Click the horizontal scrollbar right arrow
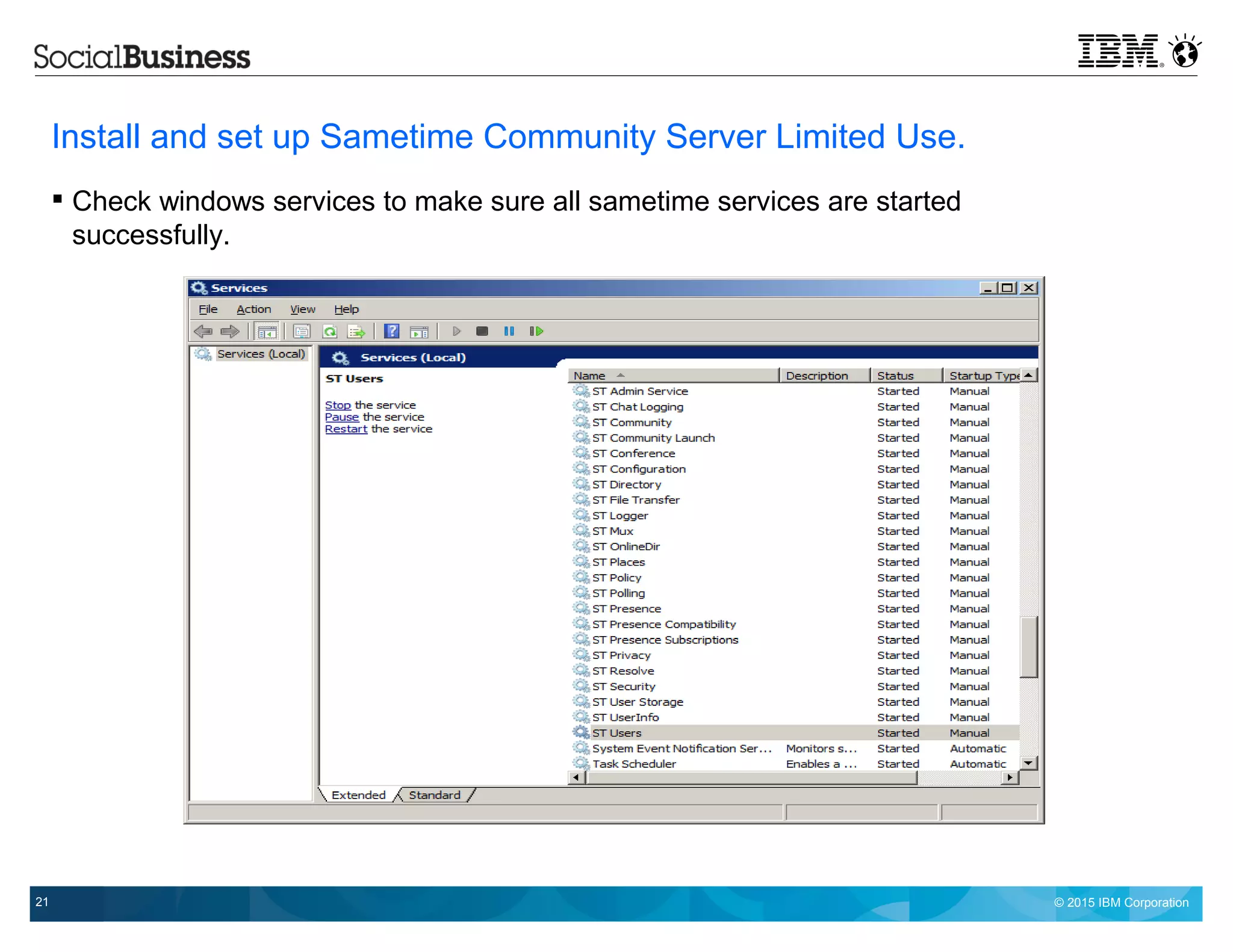1233x952 pixels. click(1010, 777)
